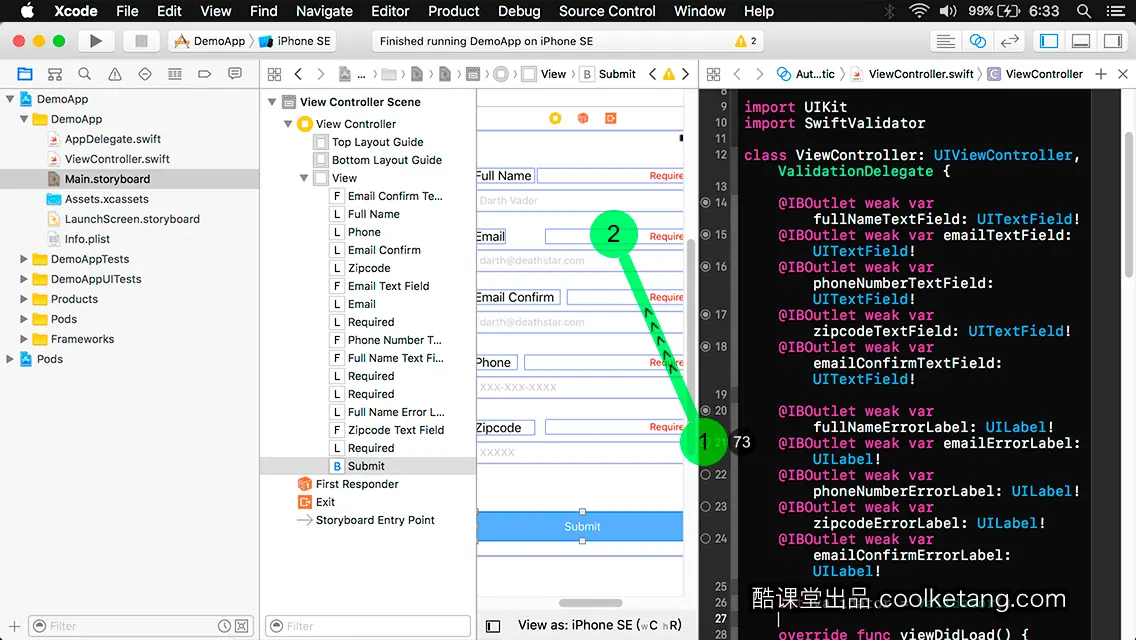The image size is (1136, 640).
Task: Open the Report navigator icon
Action: point(235,74)
